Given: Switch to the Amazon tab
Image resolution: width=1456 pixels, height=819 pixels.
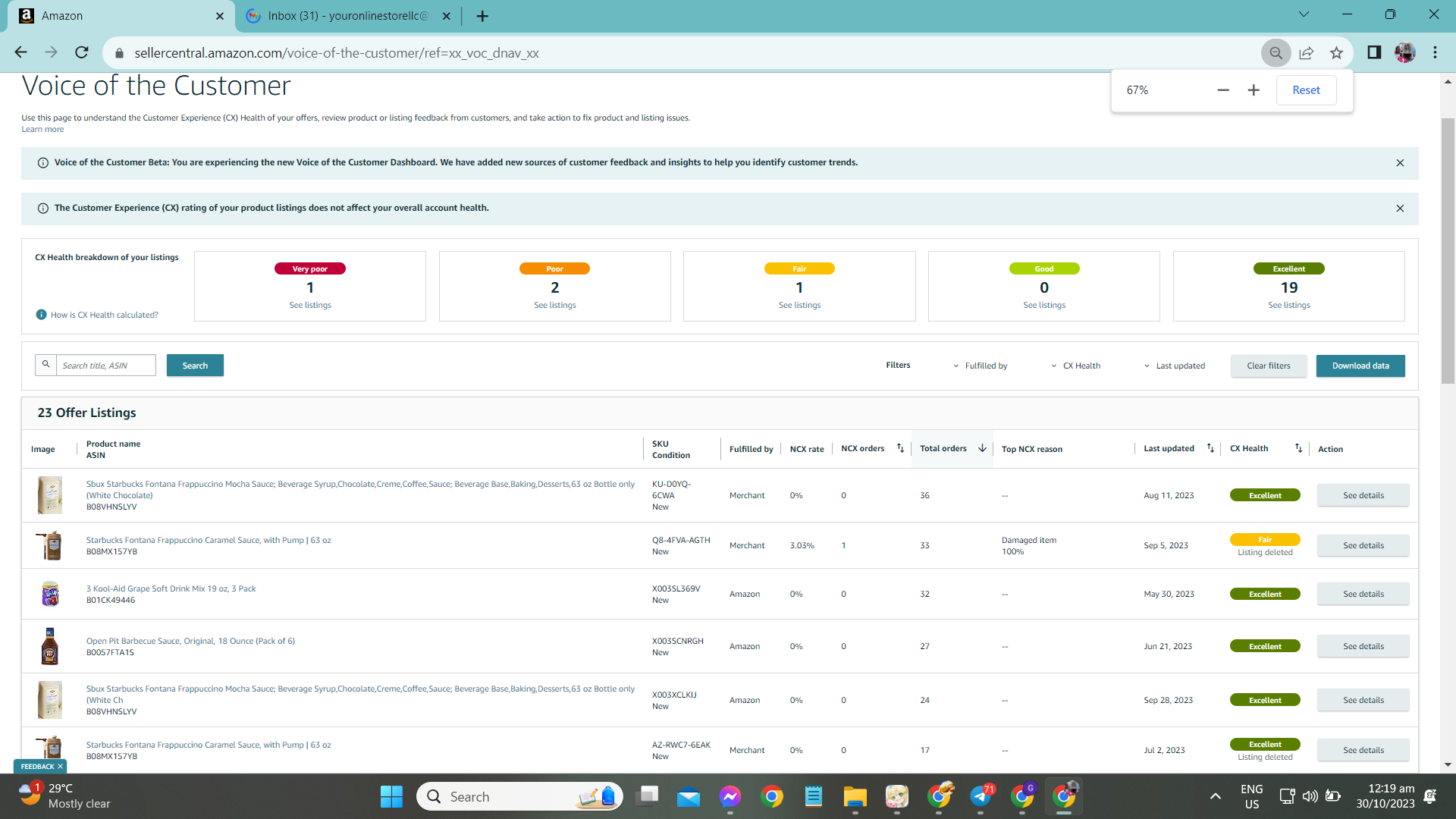Looking at the screenshot, I should (x=121, y=16).
